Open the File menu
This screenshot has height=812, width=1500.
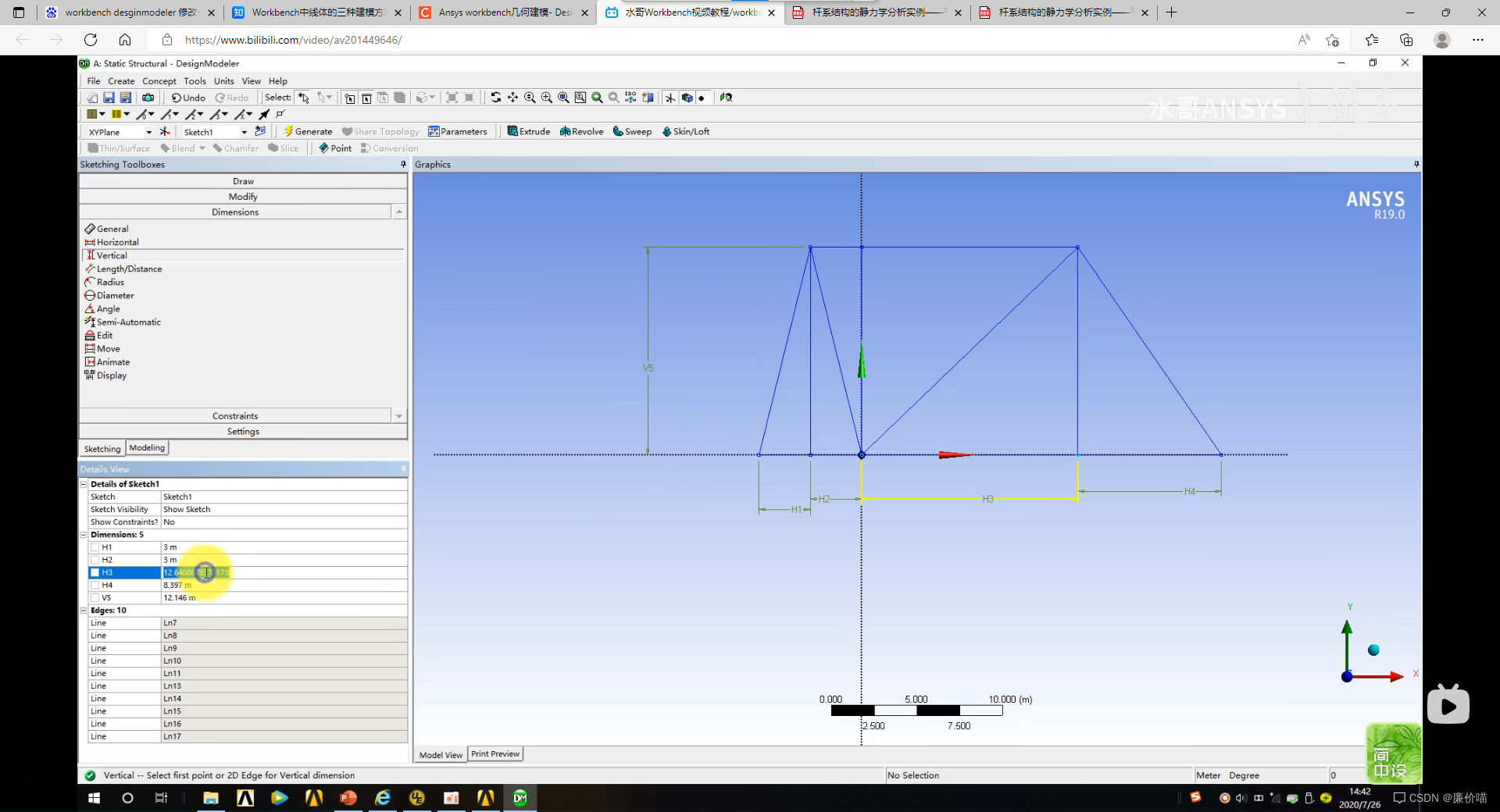point(94,80)
